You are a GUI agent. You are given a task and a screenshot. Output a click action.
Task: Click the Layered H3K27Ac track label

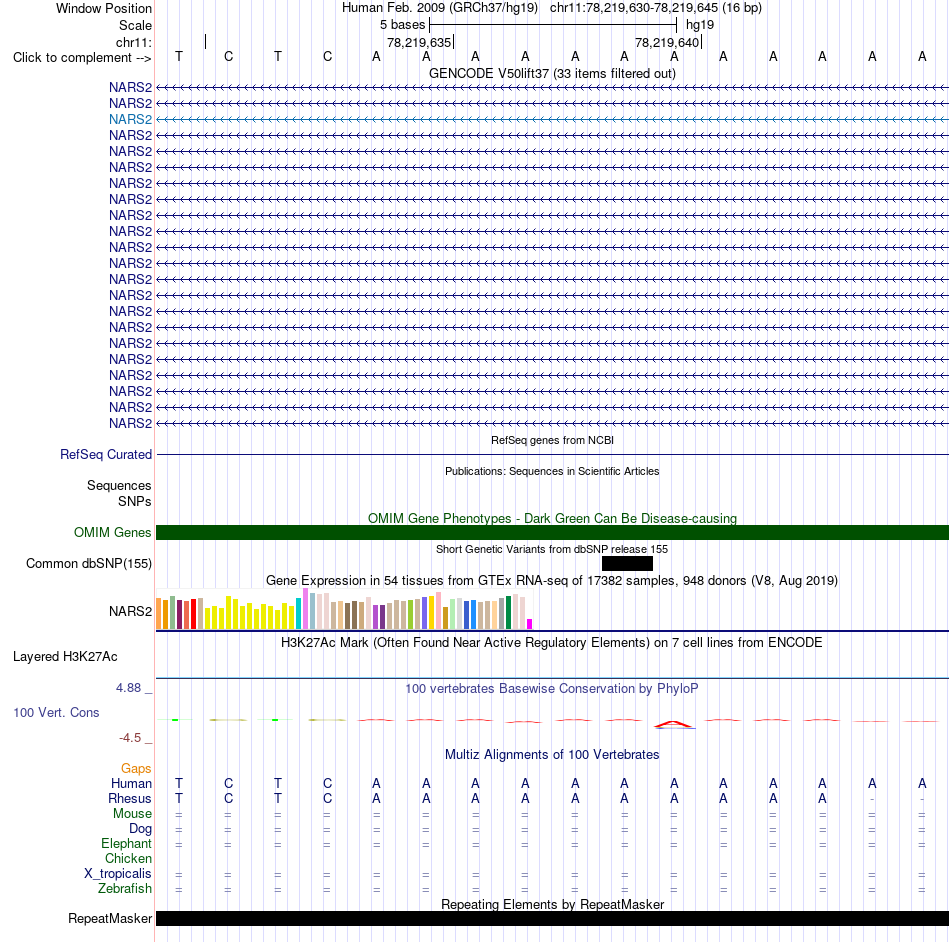tap(65, 657)
